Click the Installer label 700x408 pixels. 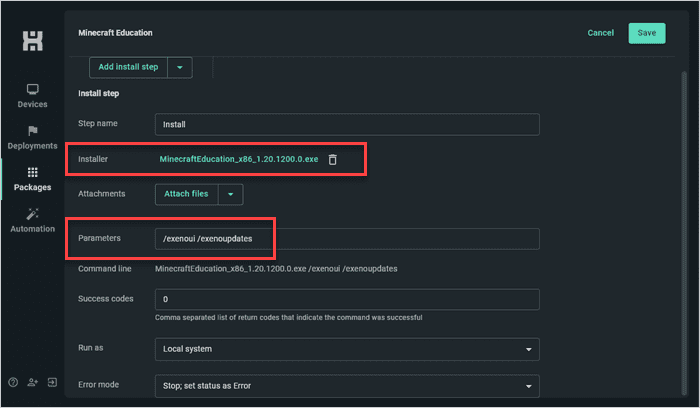[93, 159]
